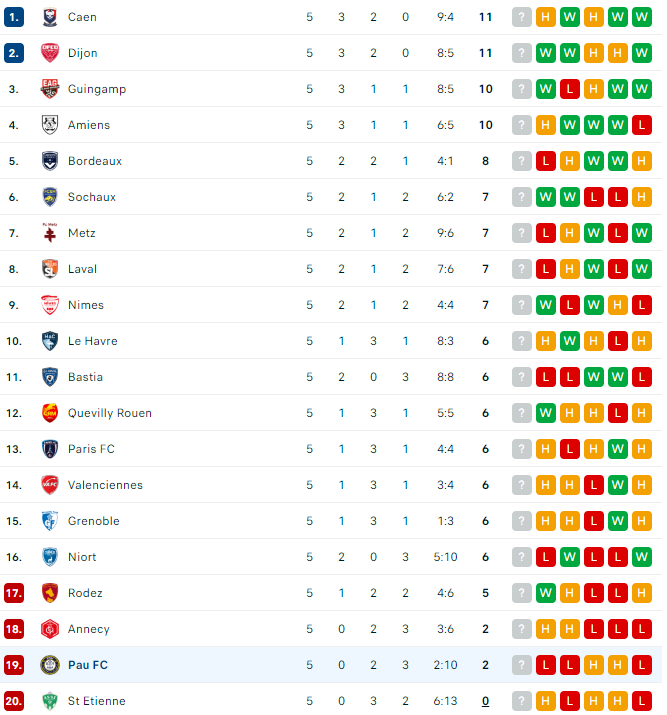Screen dimensions: 667x715
Task: Click Amiens' most recent red L result
Action: 642,125
